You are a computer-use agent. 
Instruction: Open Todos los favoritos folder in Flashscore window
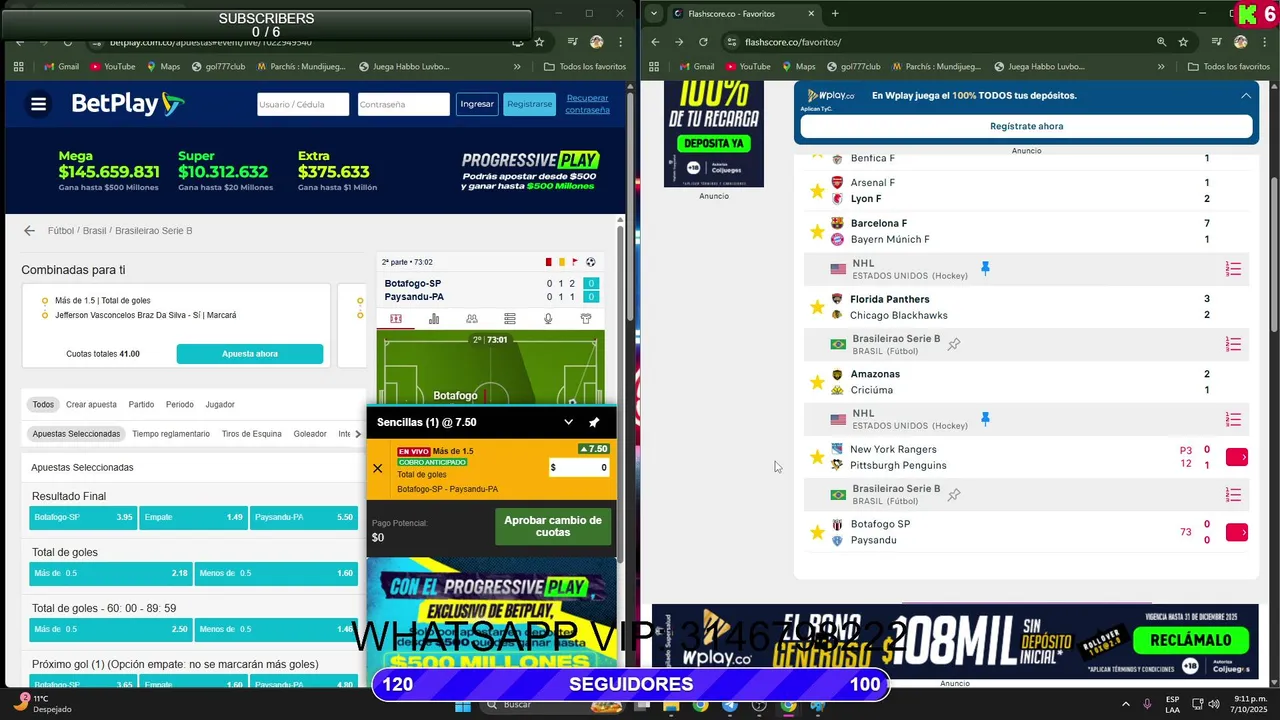pos(1229,67)
